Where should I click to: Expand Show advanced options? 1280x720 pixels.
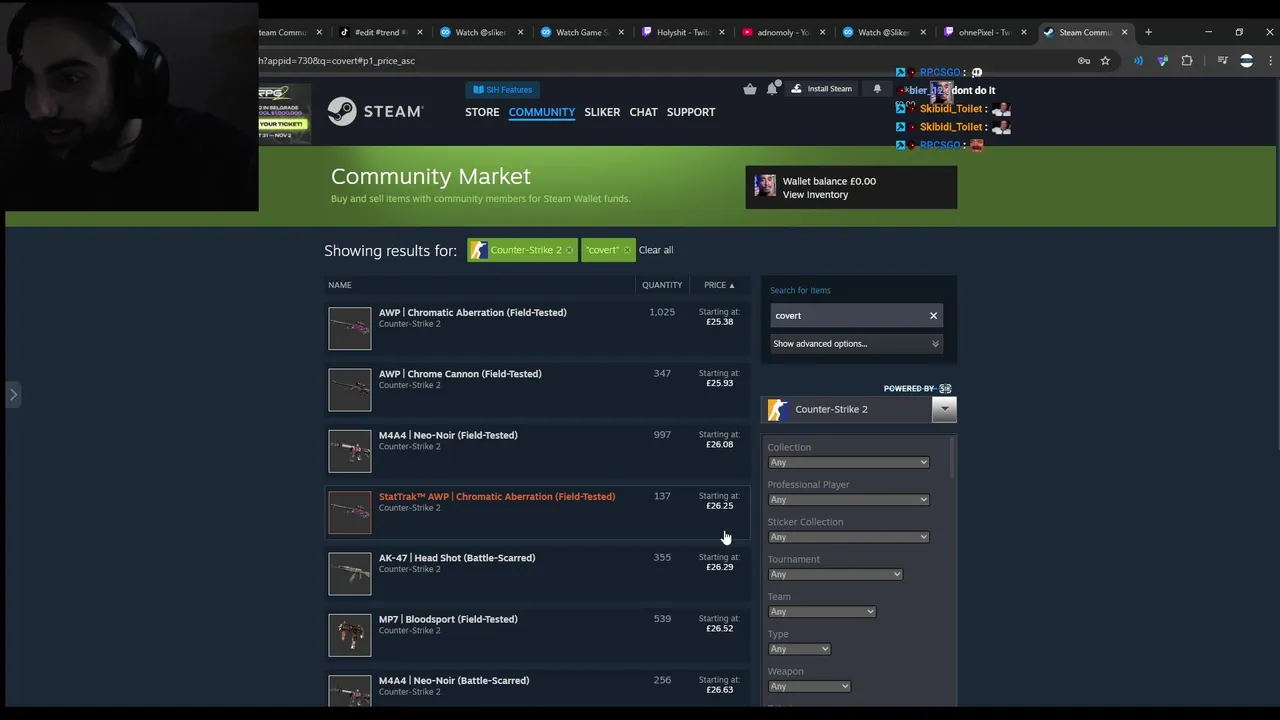click(x=856, y=344)
